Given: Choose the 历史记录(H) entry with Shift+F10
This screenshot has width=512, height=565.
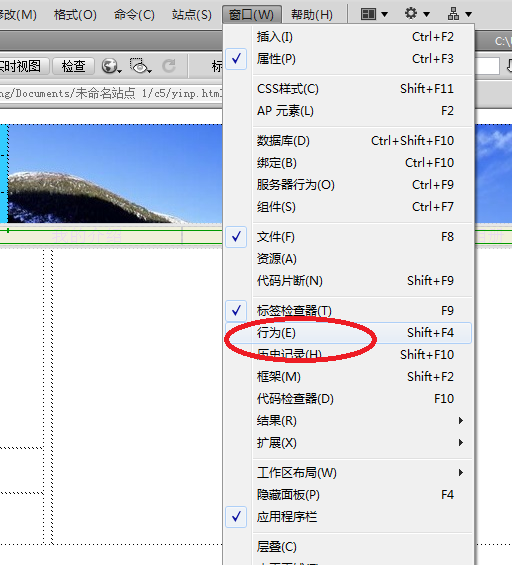Looking at the screenshot, I should [348, 355].
